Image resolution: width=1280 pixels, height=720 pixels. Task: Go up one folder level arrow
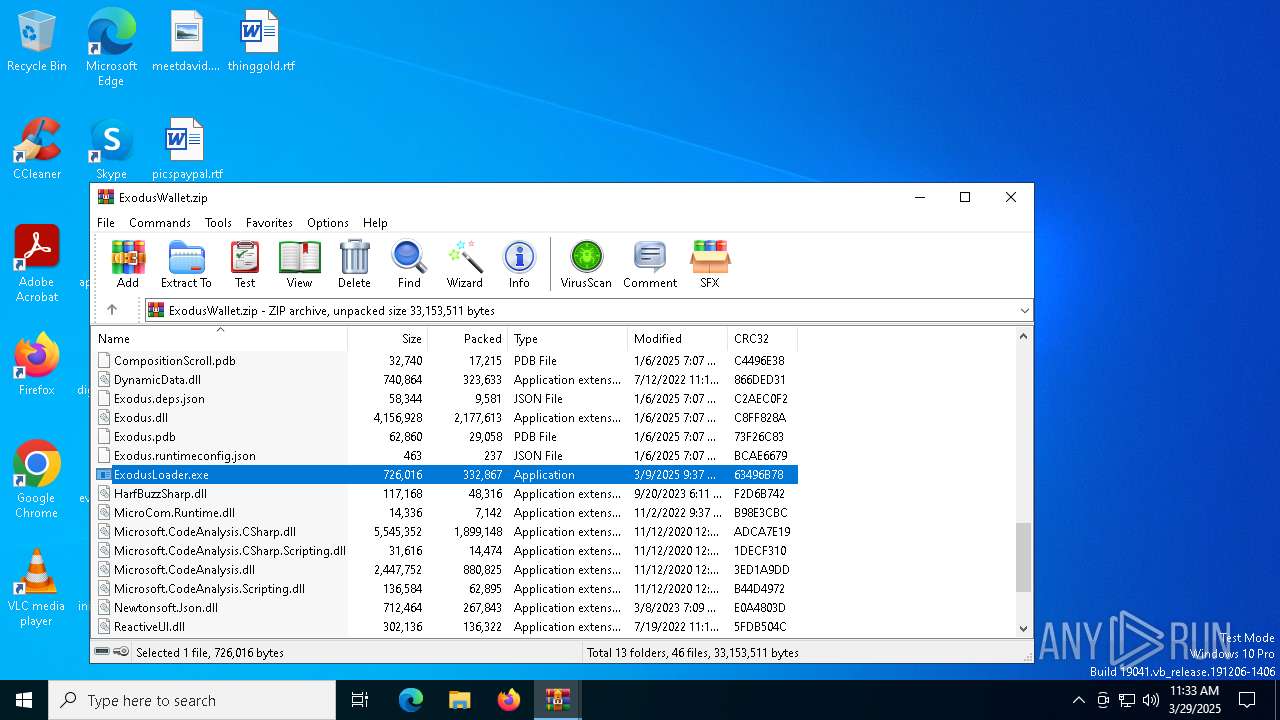(112, 310)
